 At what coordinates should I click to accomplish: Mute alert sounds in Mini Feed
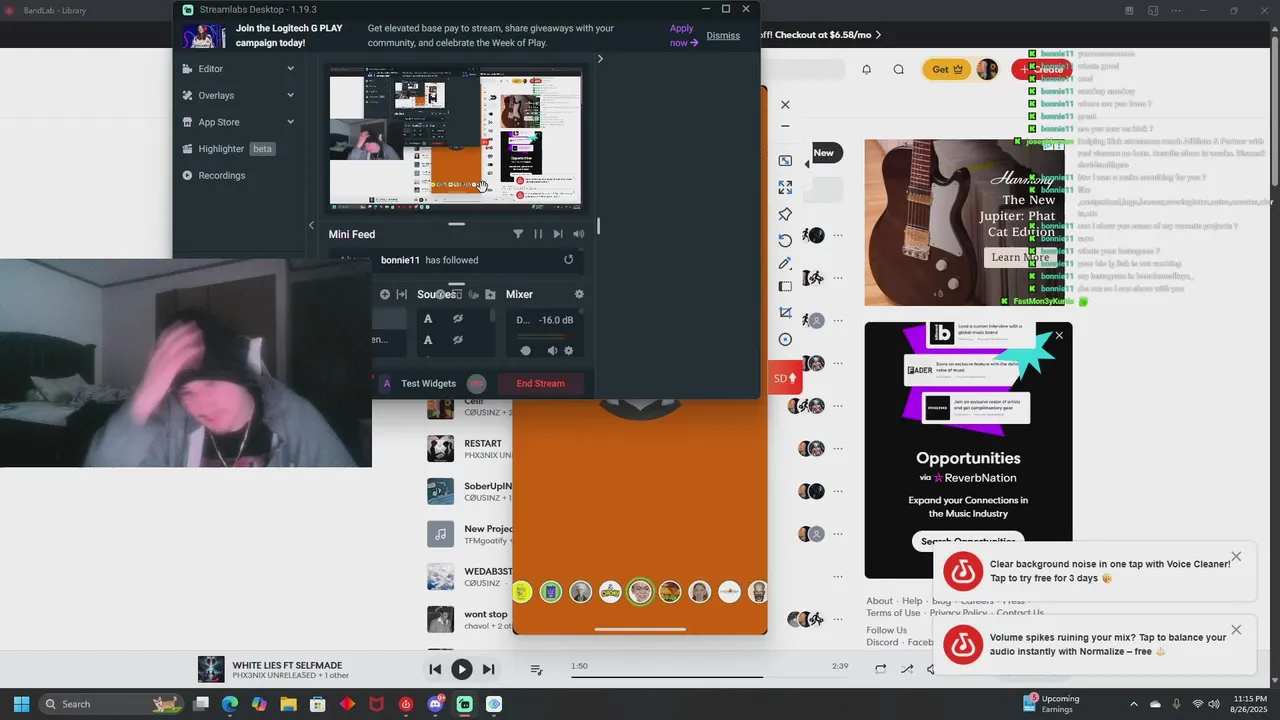[578, 234]
